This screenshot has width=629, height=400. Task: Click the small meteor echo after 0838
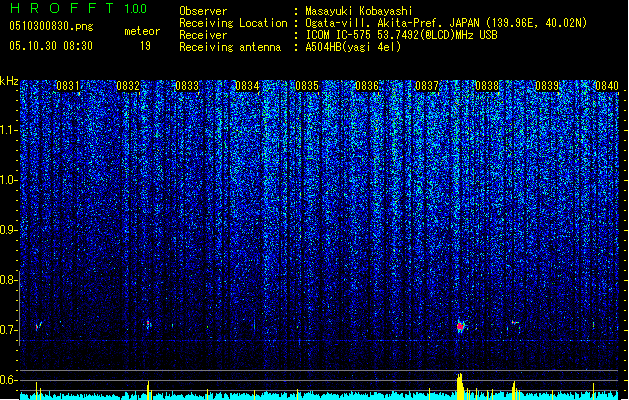tap(513, 322)
